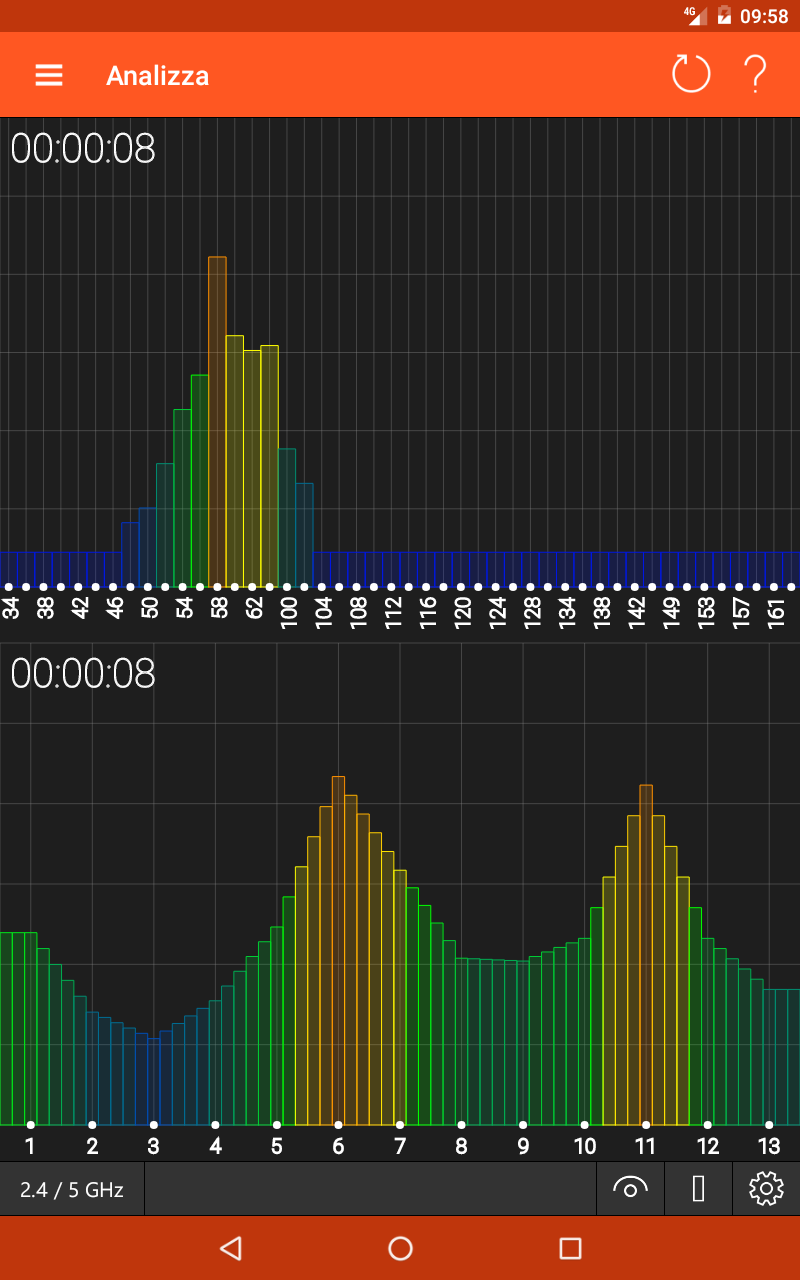800x1280 pixels.
Task: Select channel 120 label on 5 GHz chart
Action: coord(462,612)
